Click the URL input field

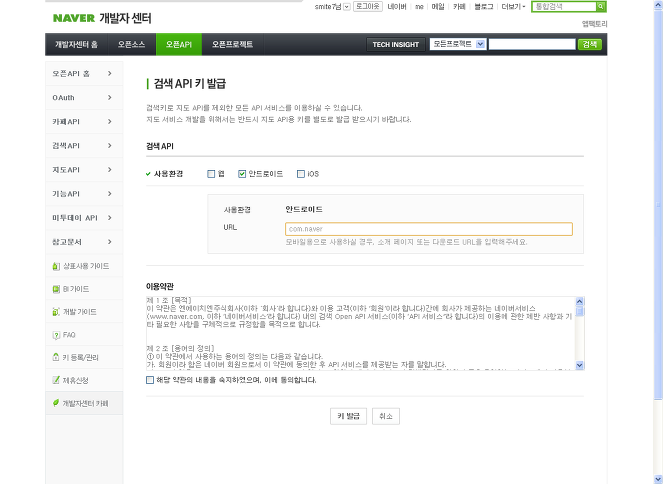click(x=429, y=229)
